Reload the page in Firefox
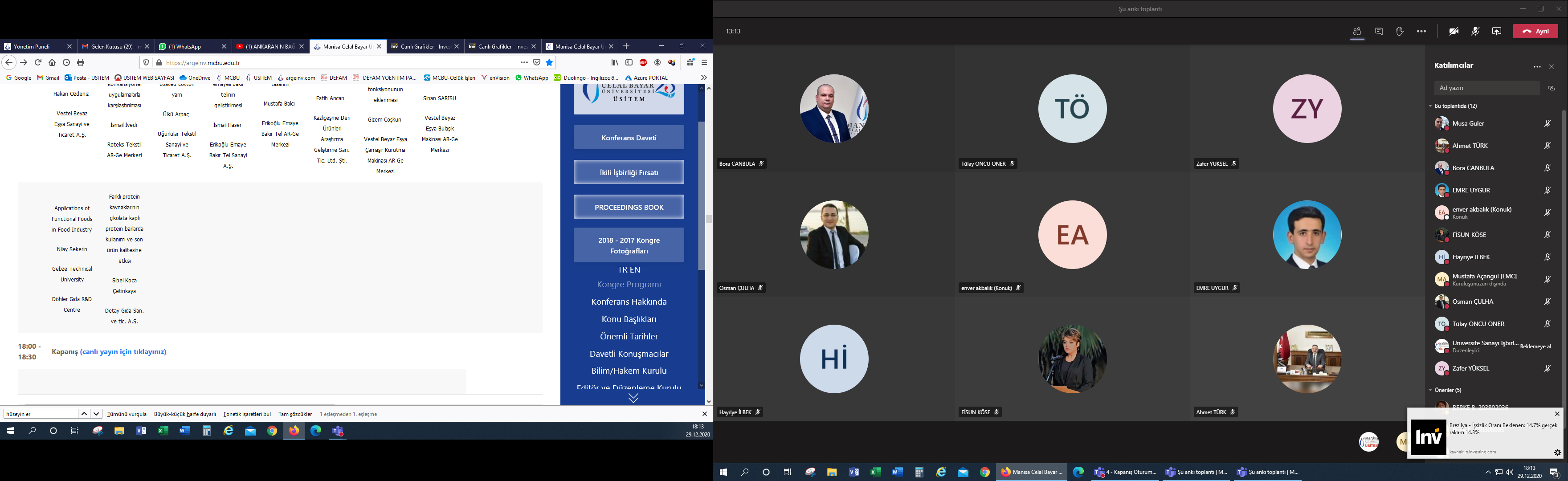The height and width of the screenshot is (481, 1568). point(38,63)
